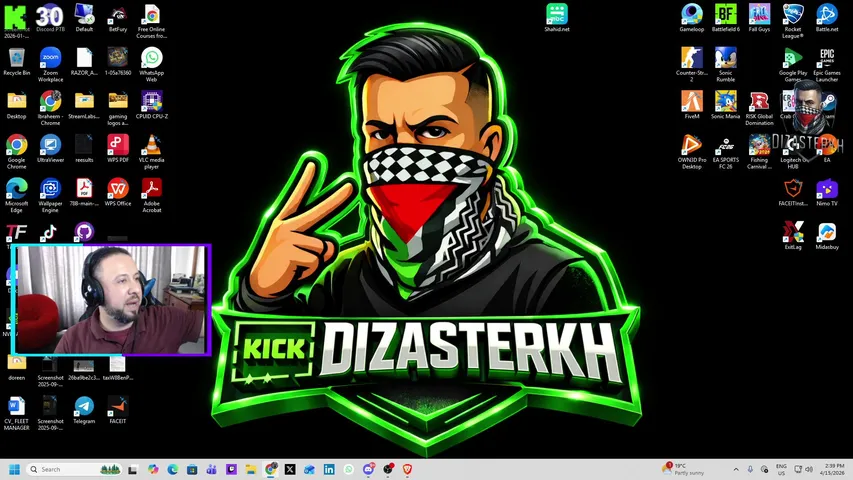Open Sonic Rumble desktop icon
This screenshot has width=853, height=480.
point(725,64)
